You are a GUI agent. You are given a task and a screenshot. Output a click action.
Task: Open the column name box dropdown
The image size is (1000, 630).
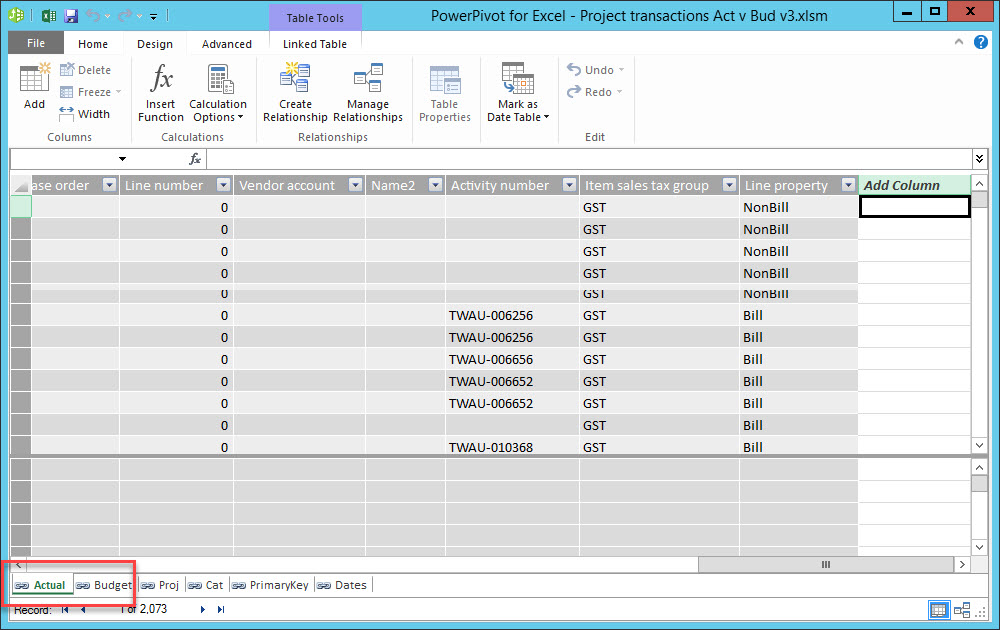tap(122, 159)
